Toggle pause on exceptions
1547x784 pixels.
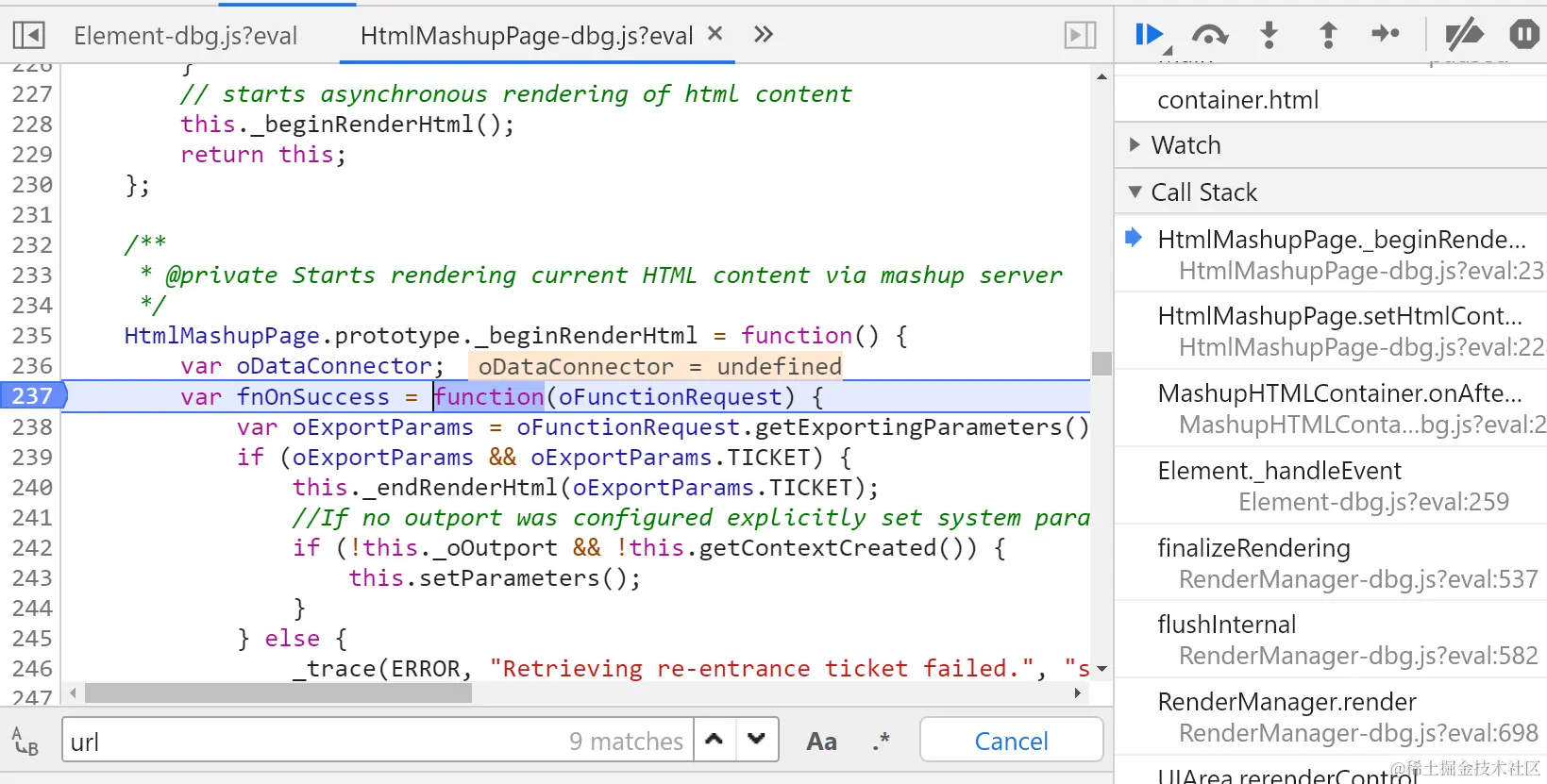point(1524,35)
